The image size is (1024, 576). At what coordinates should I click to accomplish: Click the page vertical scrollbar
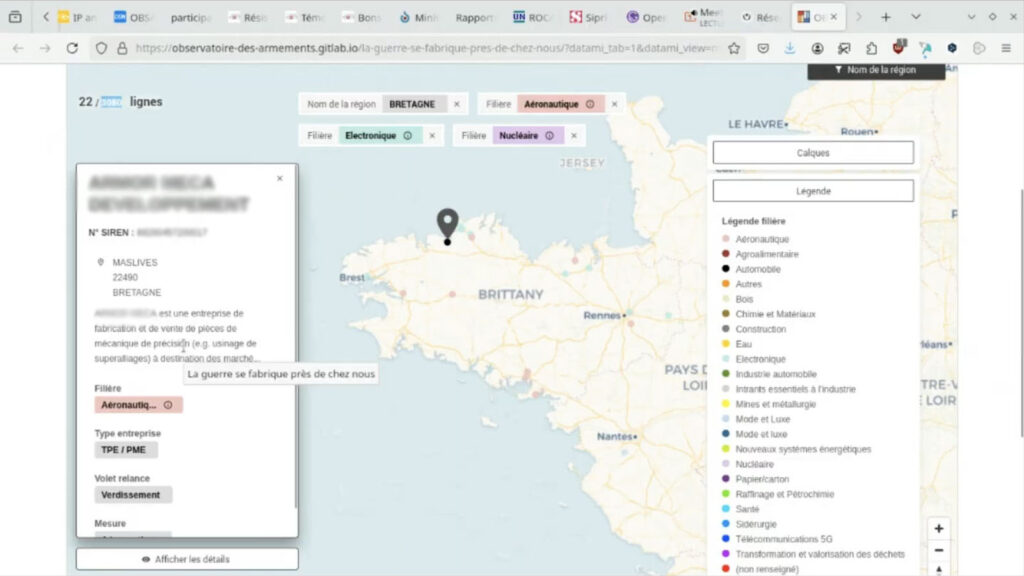pos(1021,313)
